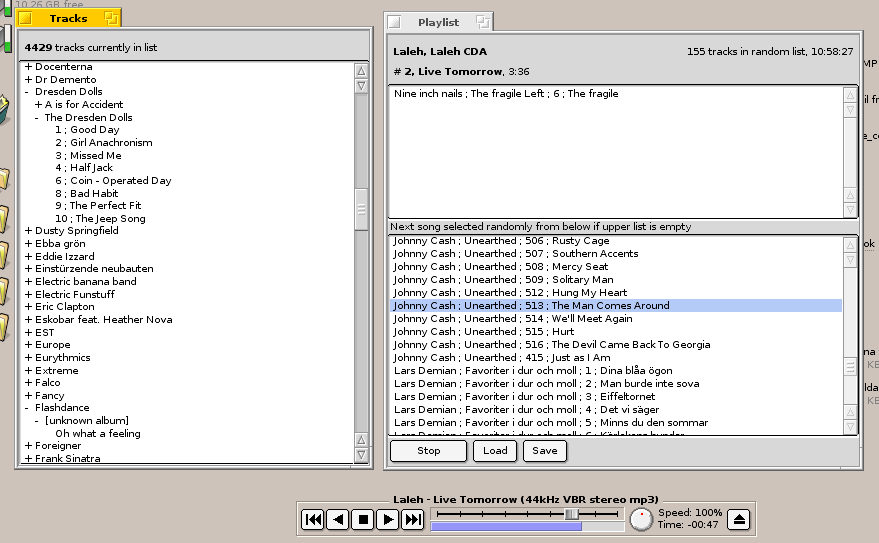
Task: Click random list scrollbar thumb
Action: point(850,367)
